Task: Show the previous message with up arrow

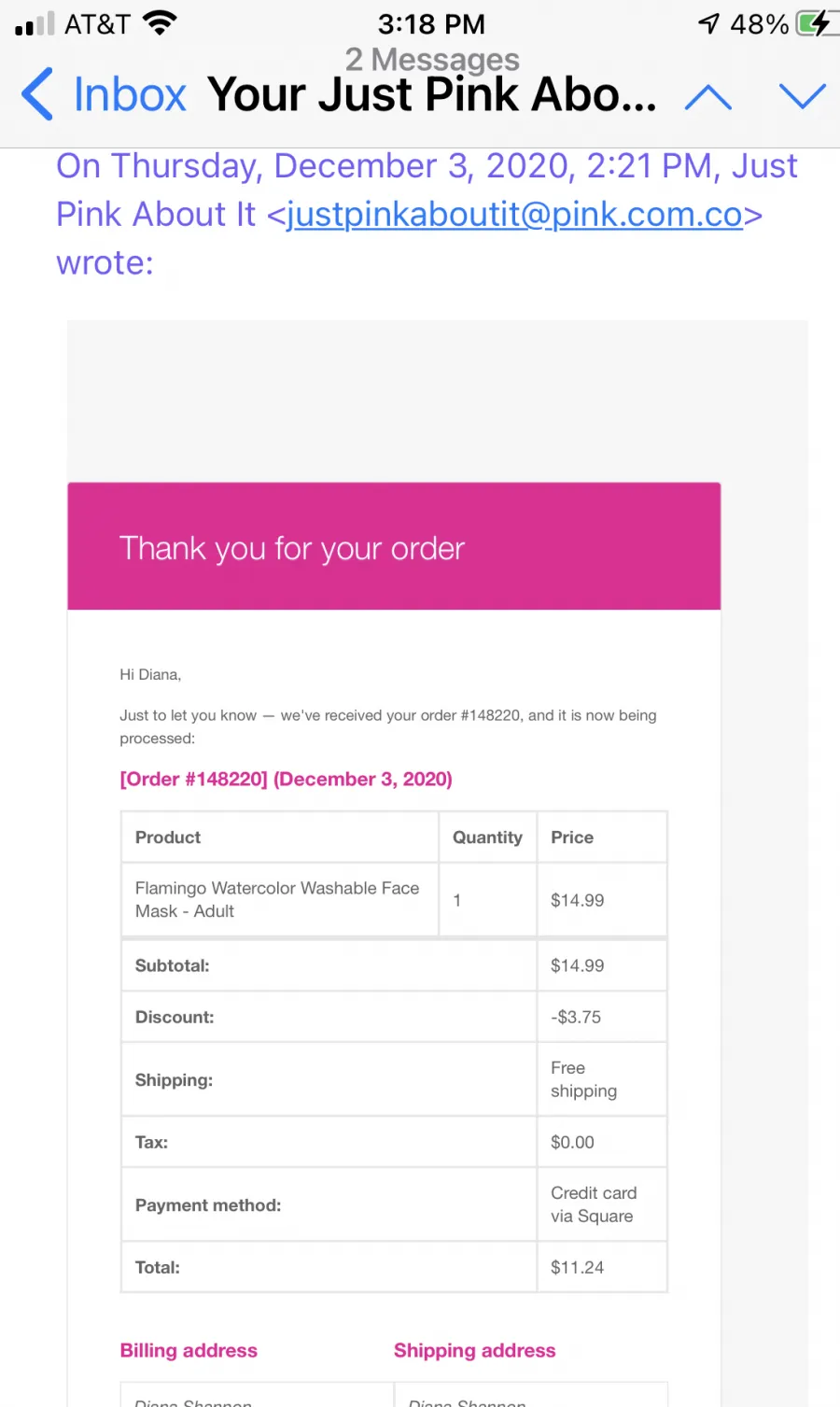Action: tap(708, 96)
